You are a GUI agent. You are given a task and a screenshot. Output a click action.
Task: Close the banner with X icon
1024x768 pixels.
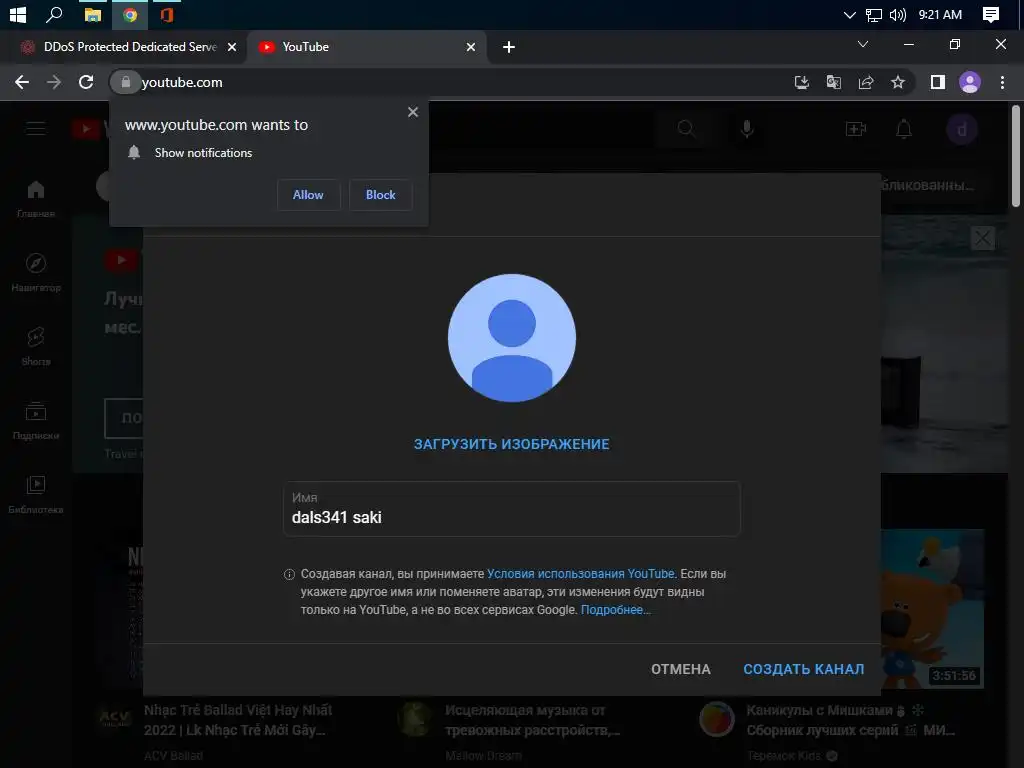tap(982, 238)
